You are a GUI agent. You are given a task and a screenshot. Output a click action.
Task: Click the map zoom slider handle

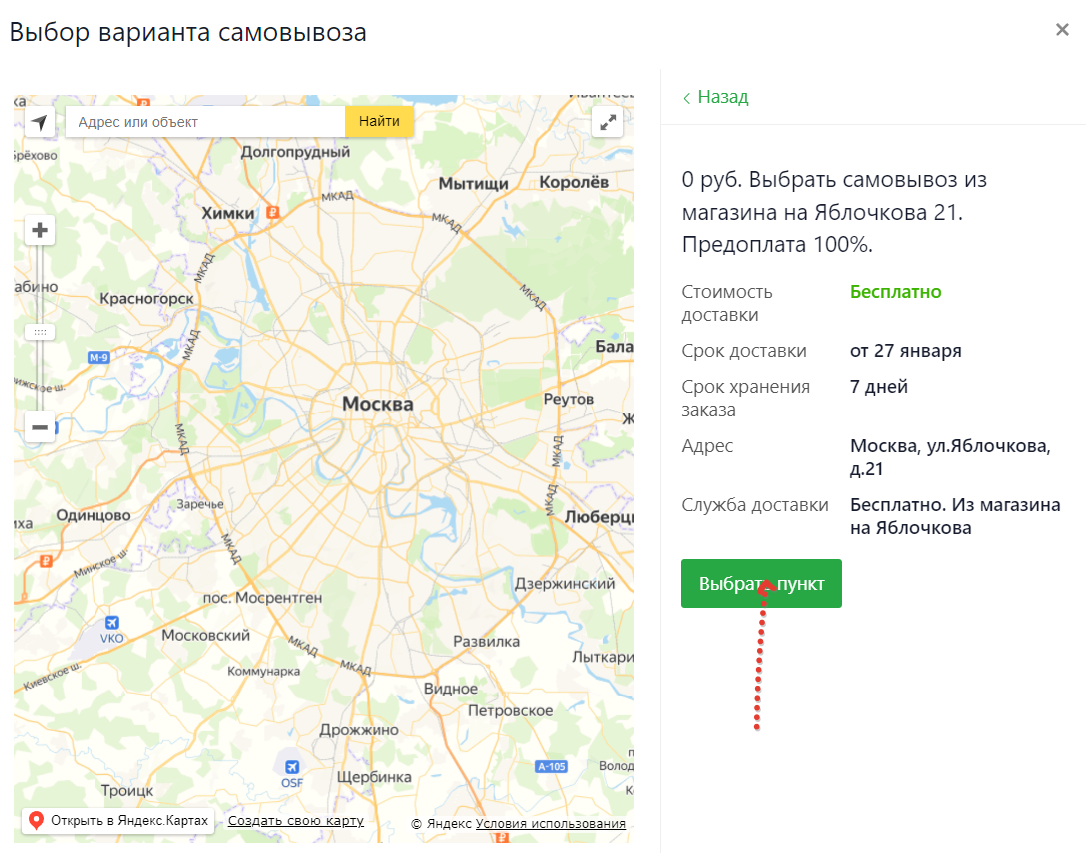pos(40,331)
